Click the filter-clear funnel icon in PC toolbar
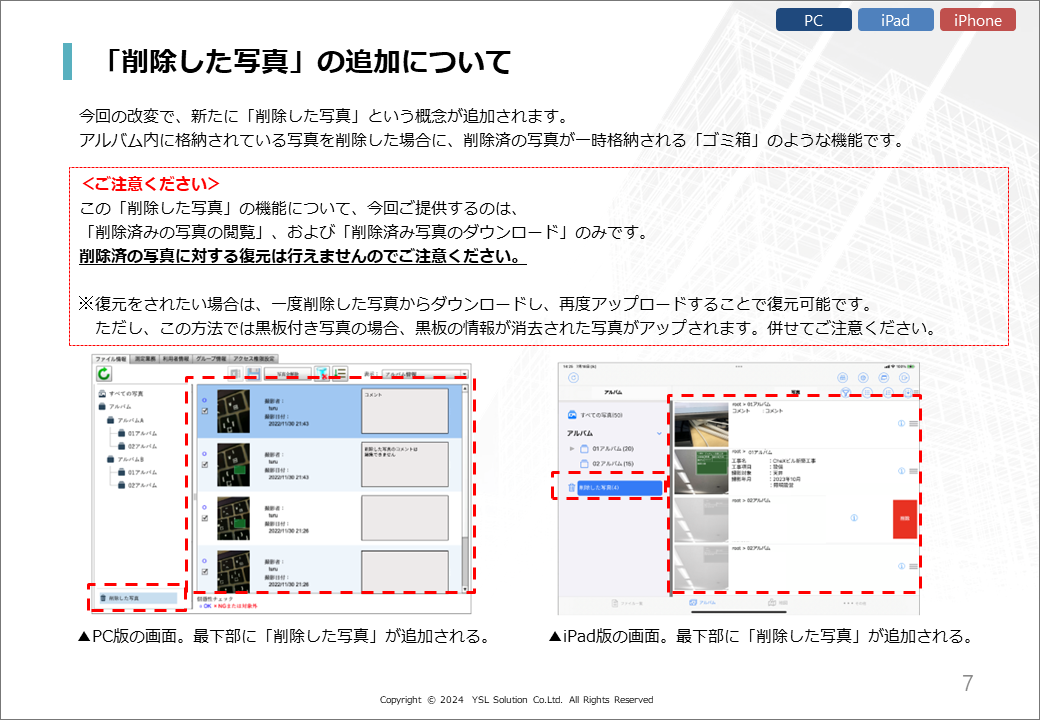1040x720 pixels. coord(323,373)
